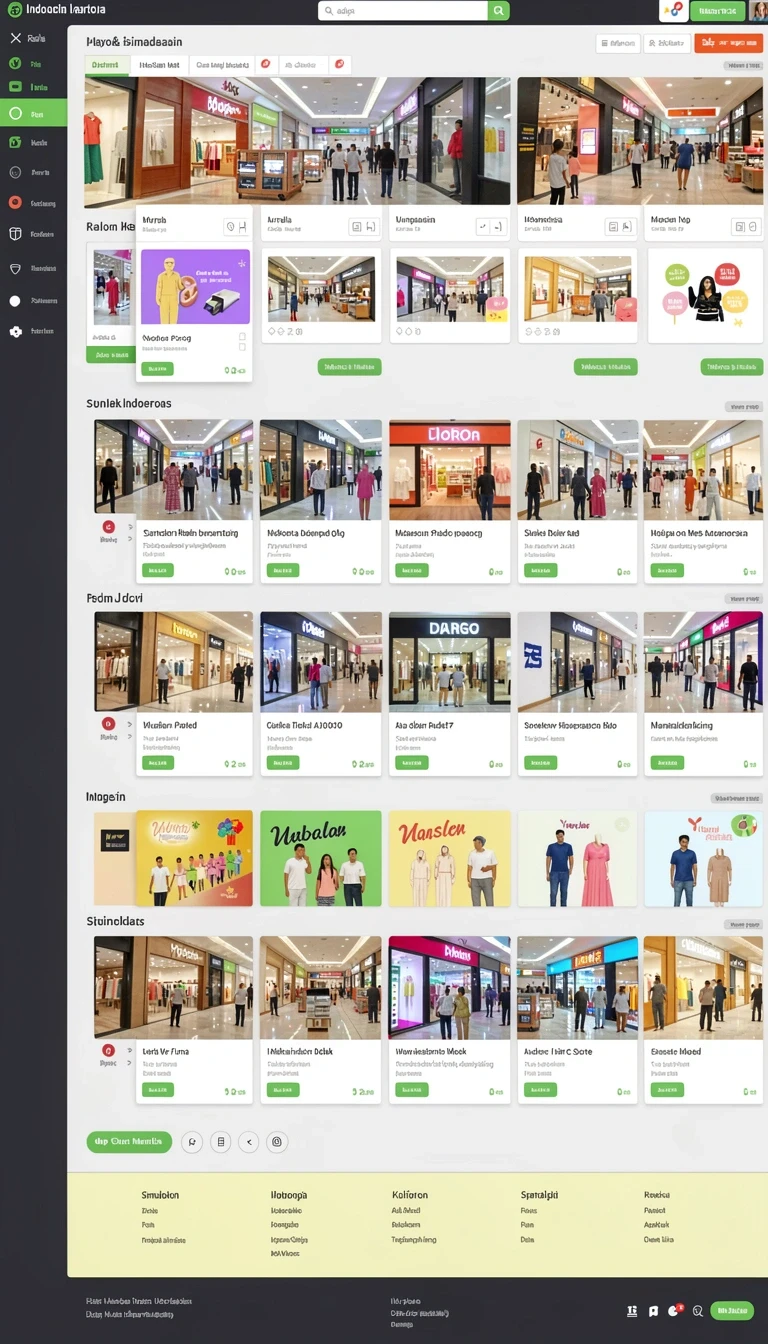Click the green button in the bottom-right bar
The image size is (768, 1344).
(x=732, y=1311)
